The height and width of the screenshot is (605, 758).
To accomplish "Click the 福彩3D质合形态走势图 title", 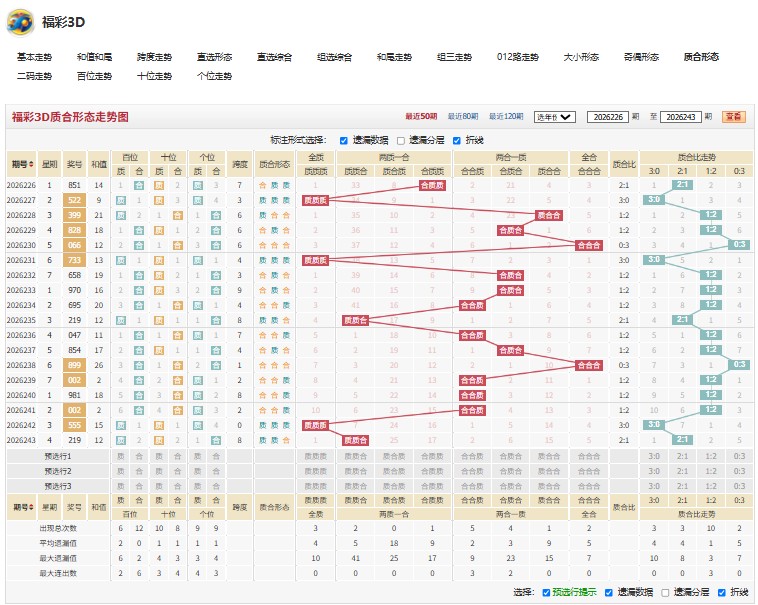I will tap(70, 117).
